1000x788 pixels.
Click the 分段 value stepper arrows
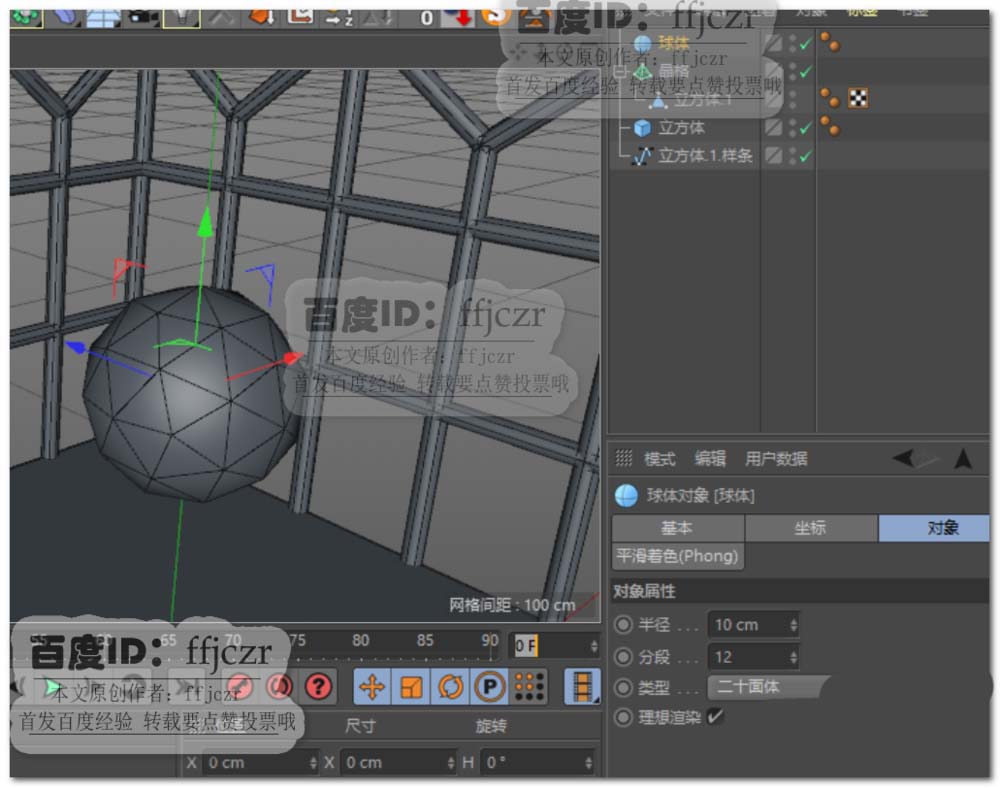pyautogui.click(x=793, y=657)
